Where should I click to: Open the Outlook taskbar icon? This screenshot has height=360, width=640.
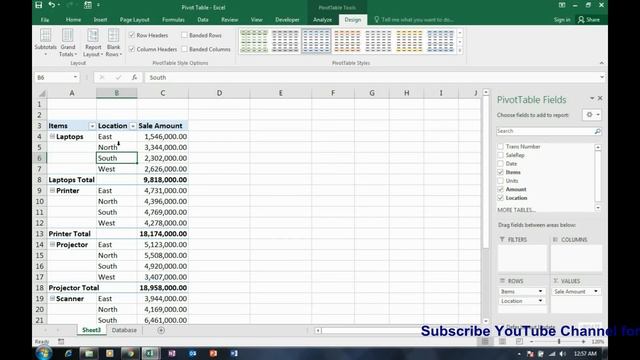pyautogui.click(x=193, y=353)
